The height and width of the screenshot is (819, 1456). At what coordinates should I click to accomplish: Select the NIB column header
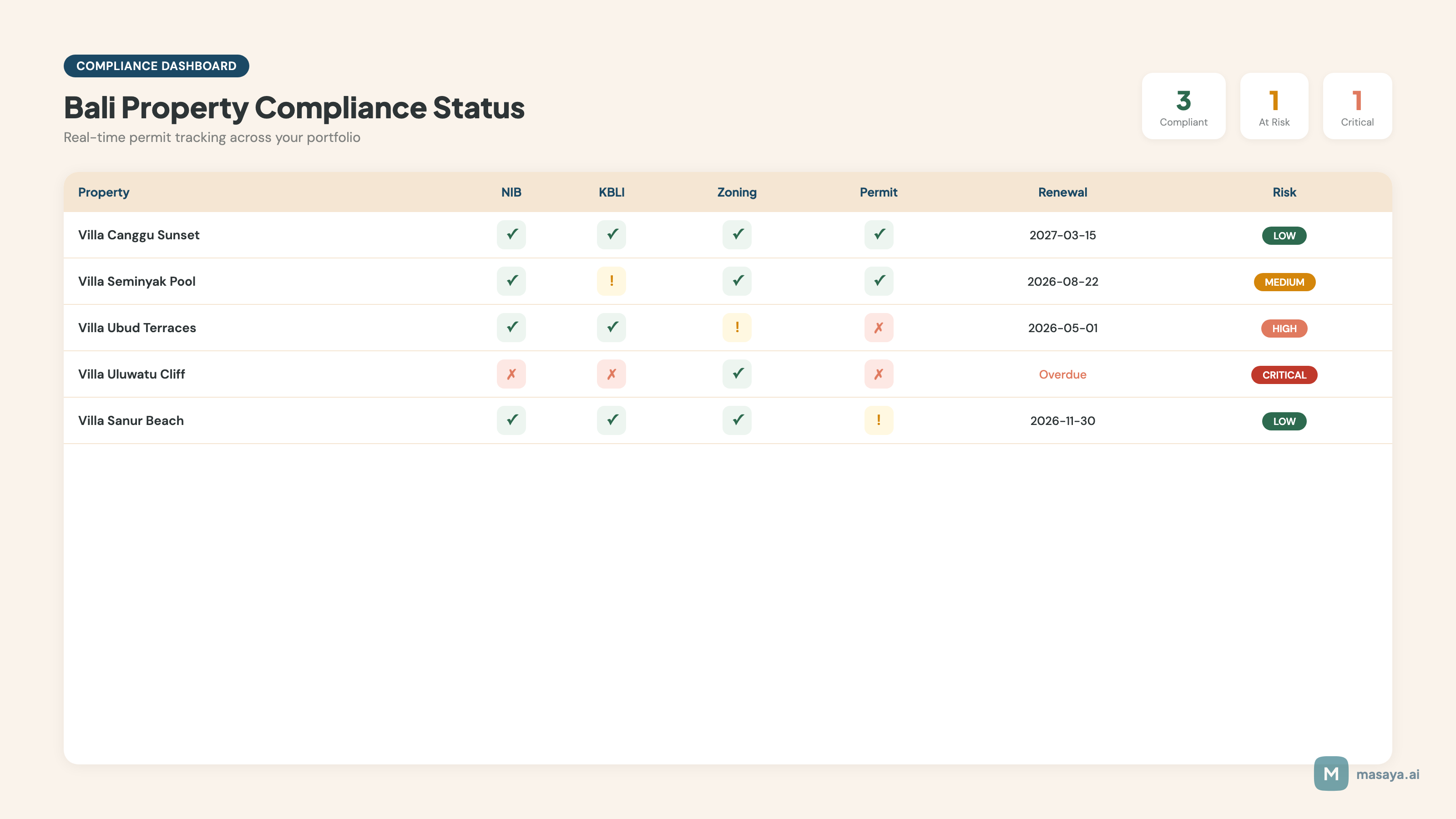(x=511, y=192)
